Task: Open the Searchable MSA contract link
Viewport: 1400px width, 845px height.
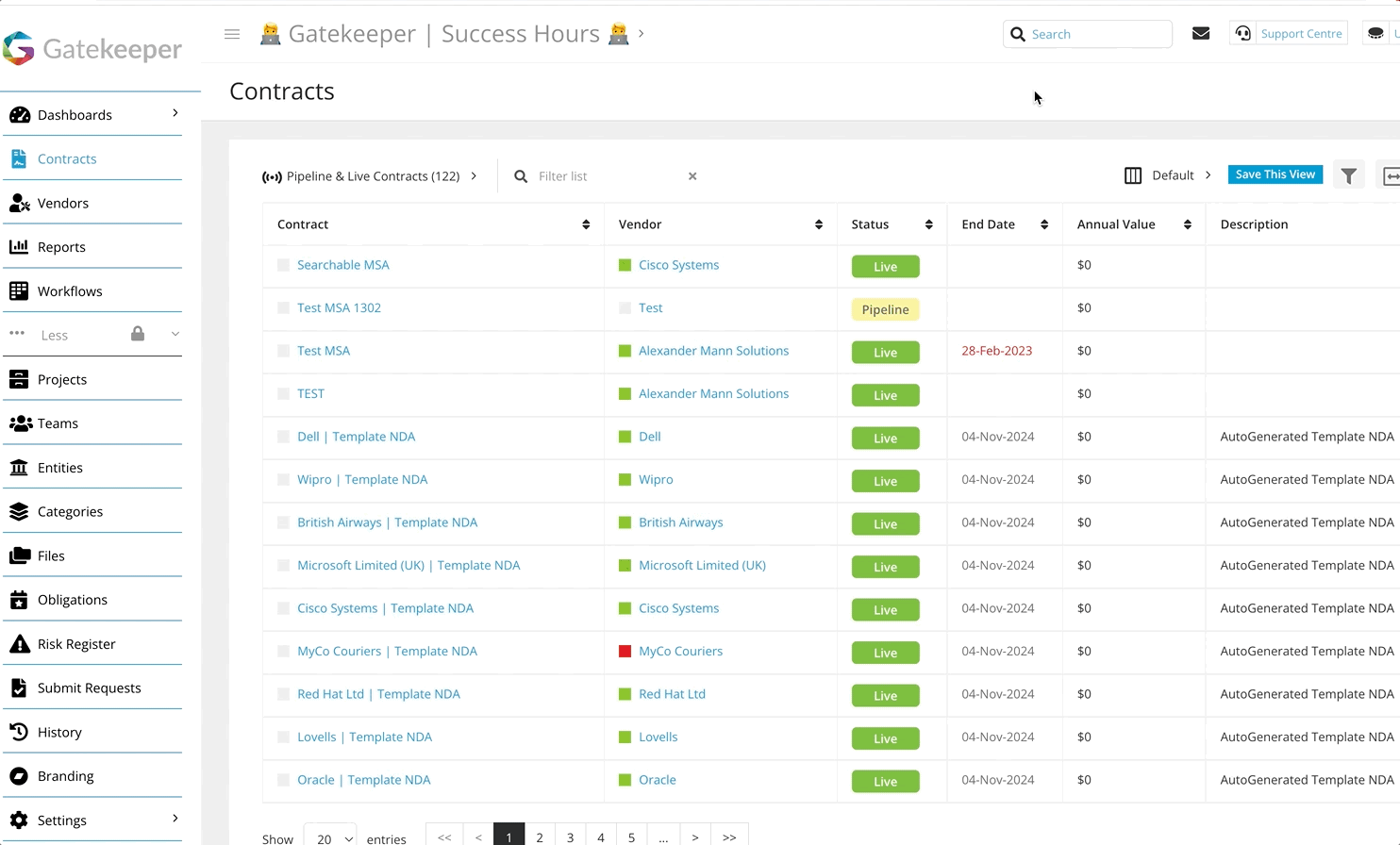Action: [x=343, y=265]
